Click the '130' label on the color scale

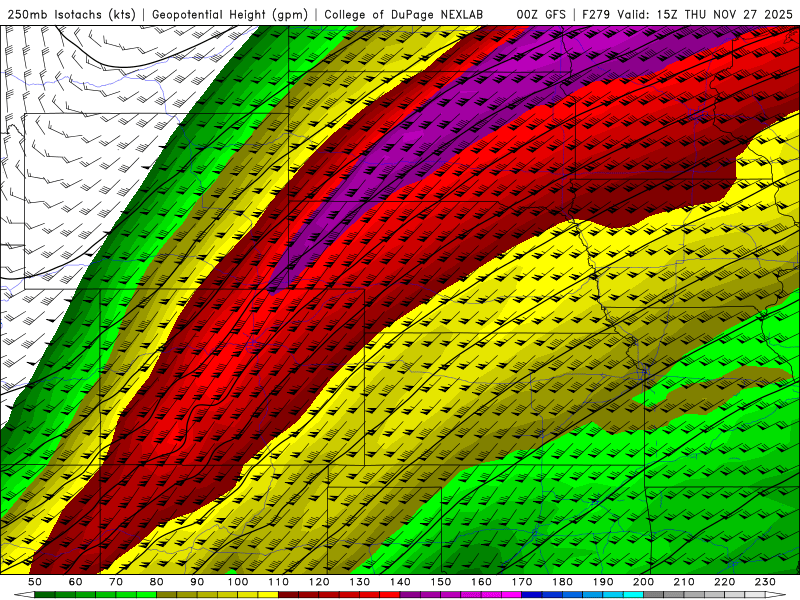click(x=360, y=582)
